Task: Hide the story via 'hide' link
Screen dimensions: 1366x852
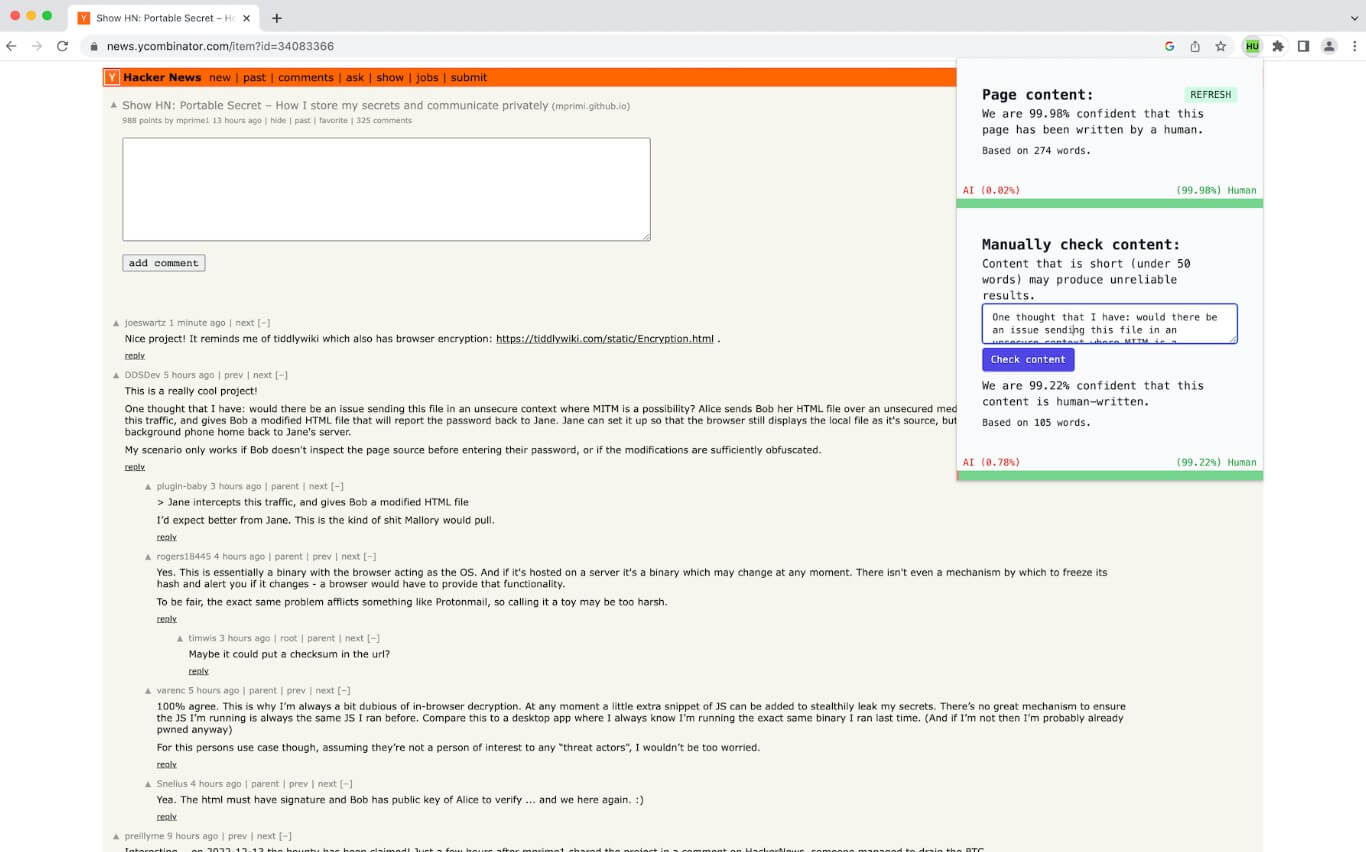Action: click(x=278, y=120)
